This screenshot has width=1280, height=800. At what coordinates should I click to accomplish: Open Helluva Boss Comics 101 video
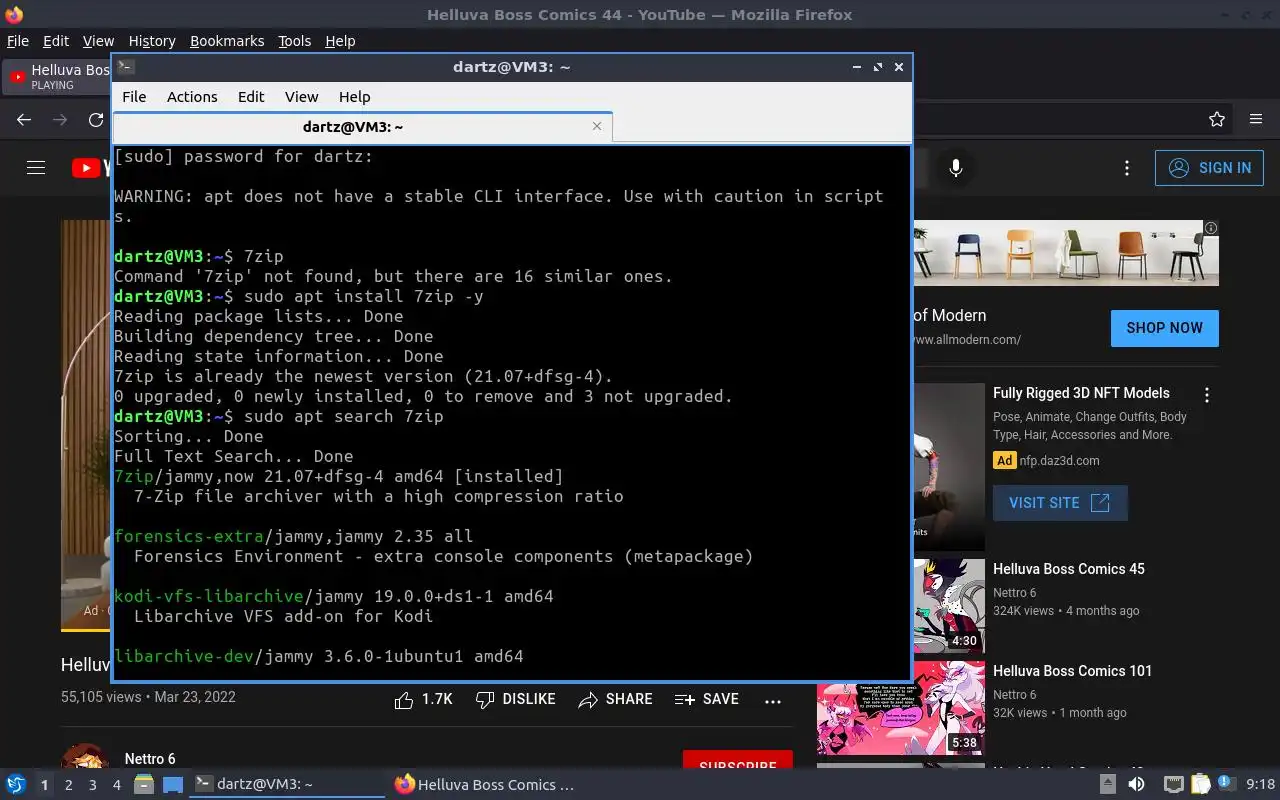pyautogui.click(x=1073, y=671)
